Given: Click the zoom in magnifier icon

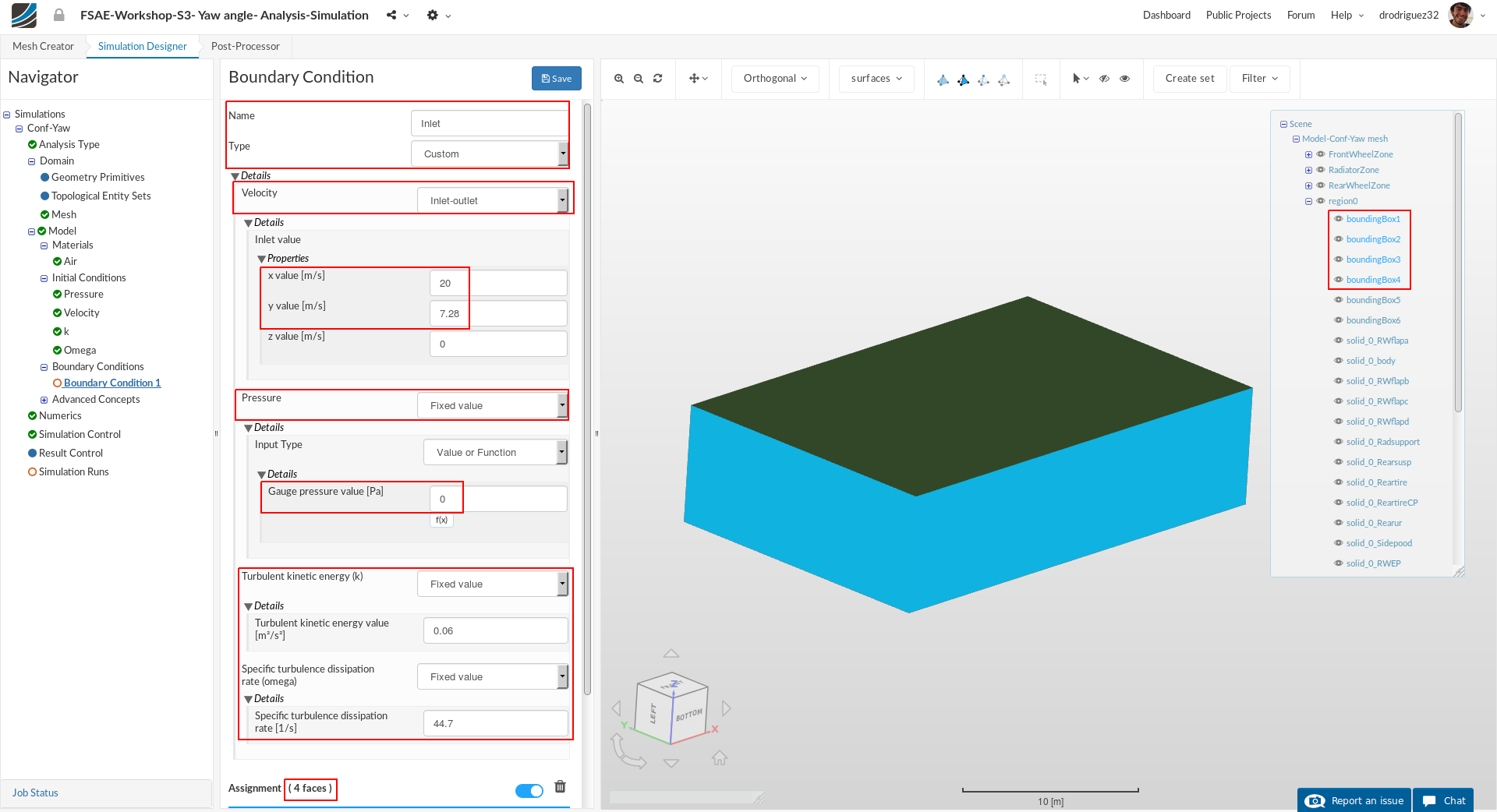Looking at the screenshot, I should coord(619,79).
